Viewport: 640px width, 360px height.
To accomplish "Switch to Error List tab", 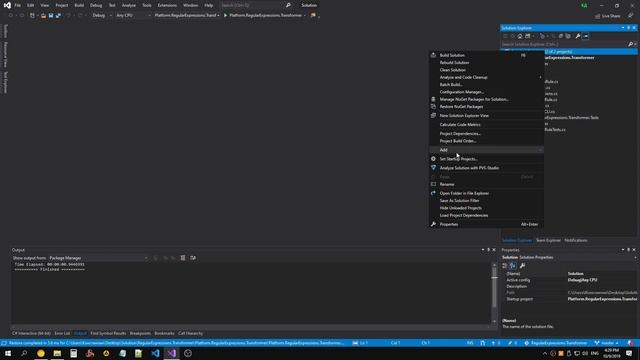I will pyautogui.click(x=62, y=333).
